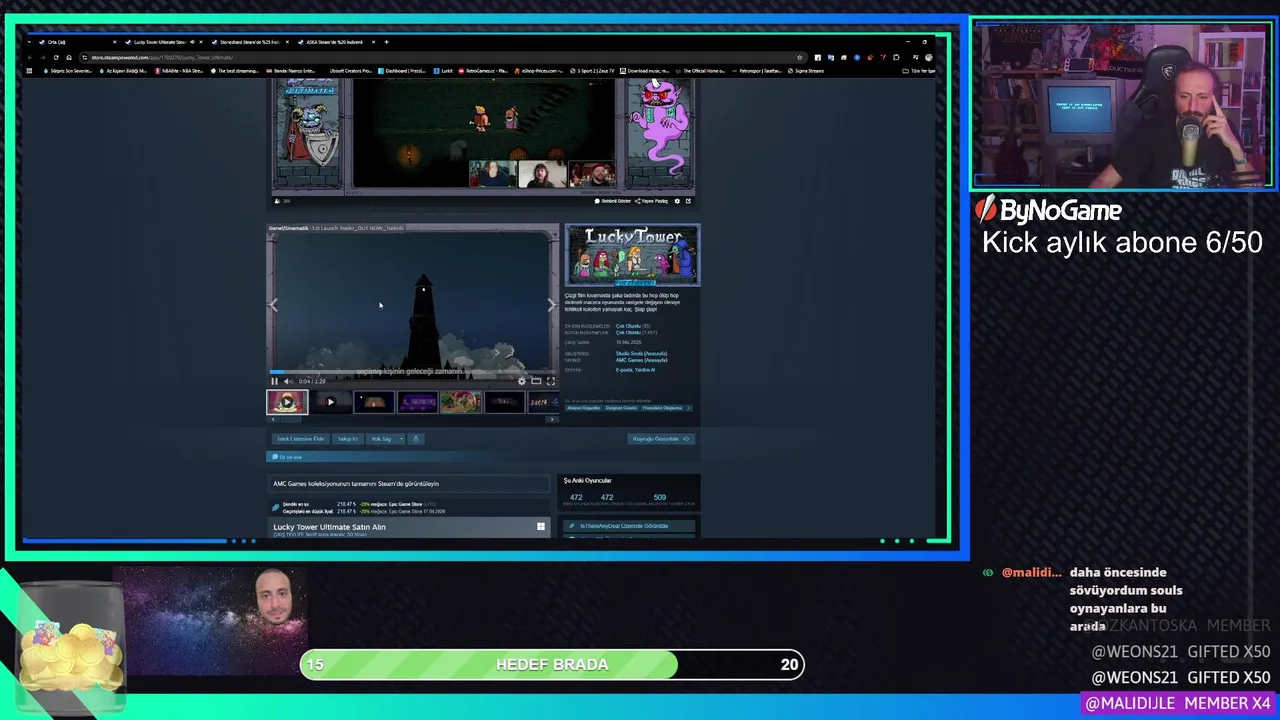Seek on the trailer progress bar
The height and width of the screenshot is (720, 1280).
(x=412, y=372)
